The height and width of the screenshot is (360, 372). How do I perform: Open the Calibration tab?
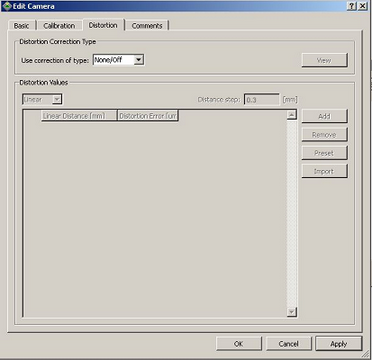click(x=59, y=26)
